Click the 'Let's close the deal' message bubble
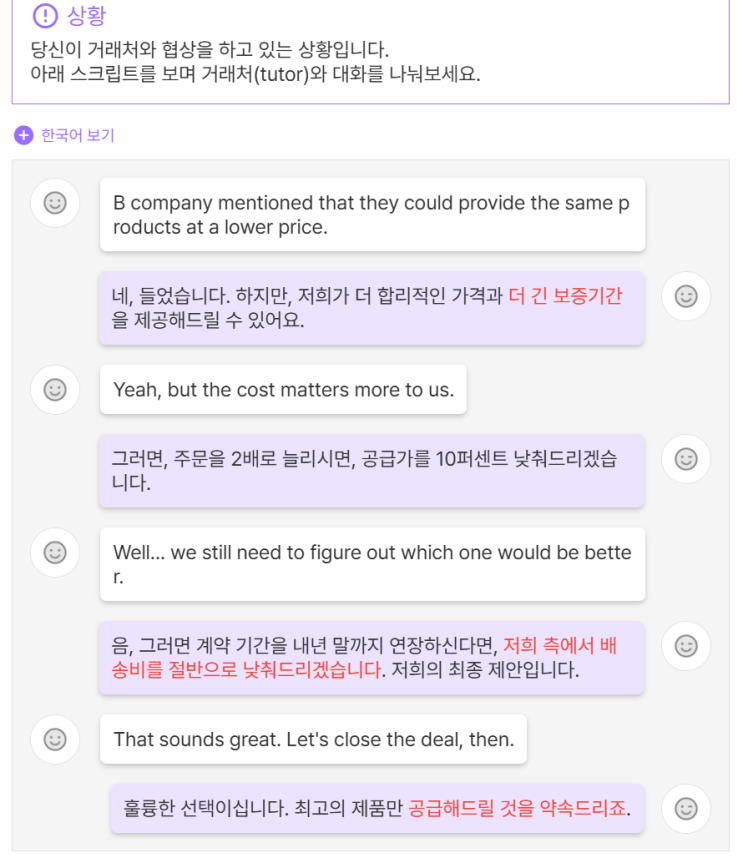This screenshot has width=743, height=858. [x=313, y=740]
